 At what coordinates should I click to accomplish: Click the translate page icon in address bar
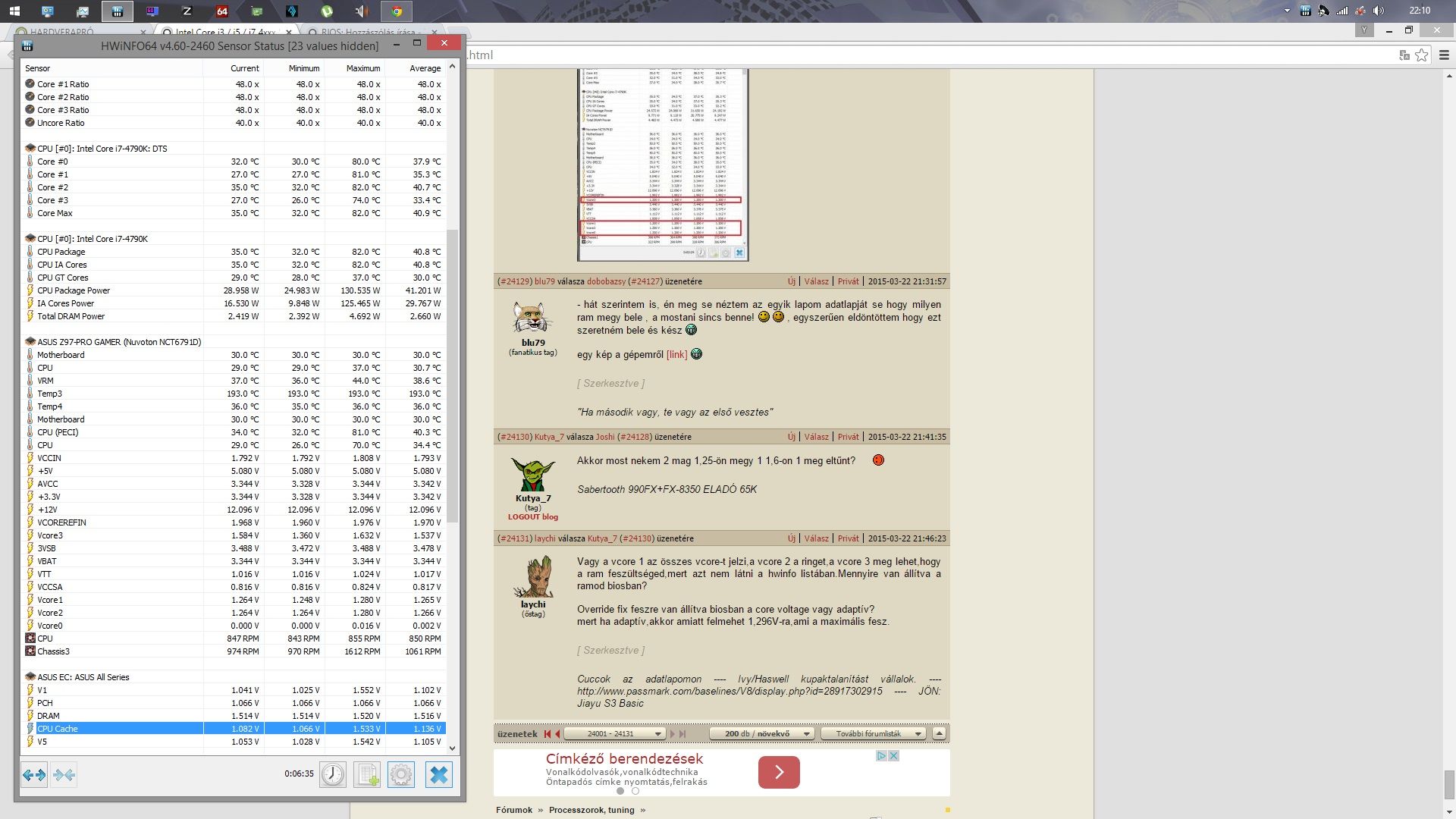[x=1404, y=55]
